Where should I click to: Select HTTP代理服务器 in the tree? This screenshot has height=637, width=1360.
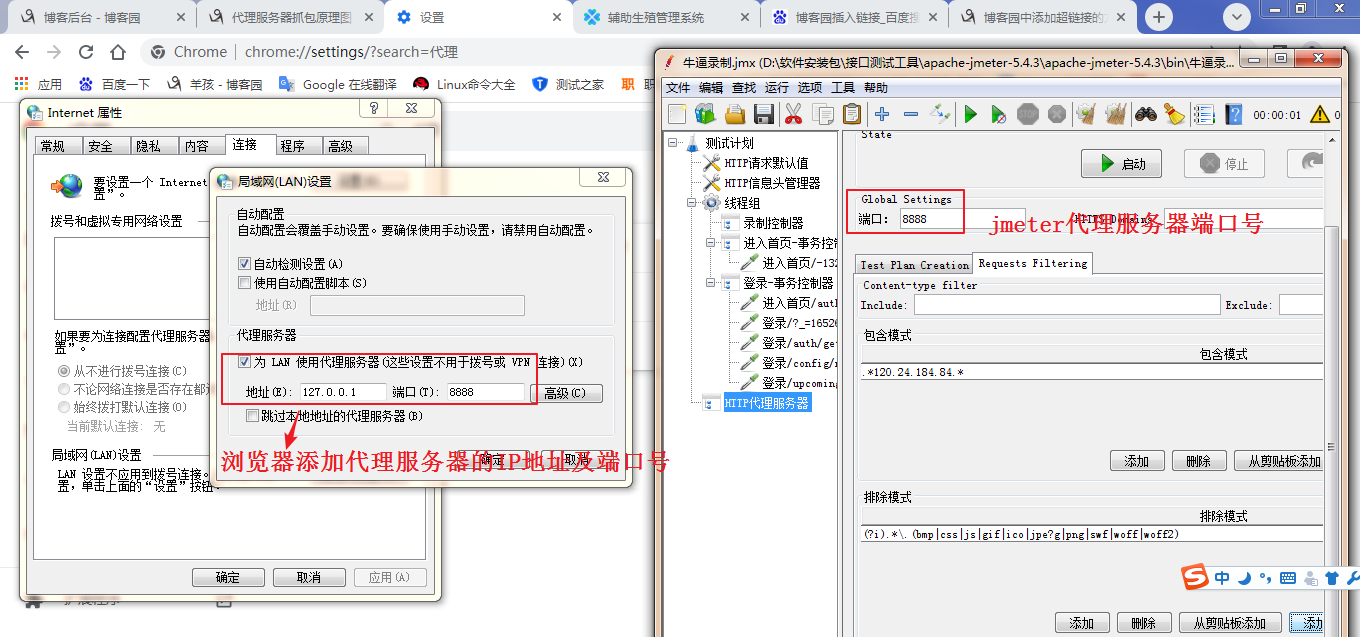pyautogui.click(x=767, y=403)
